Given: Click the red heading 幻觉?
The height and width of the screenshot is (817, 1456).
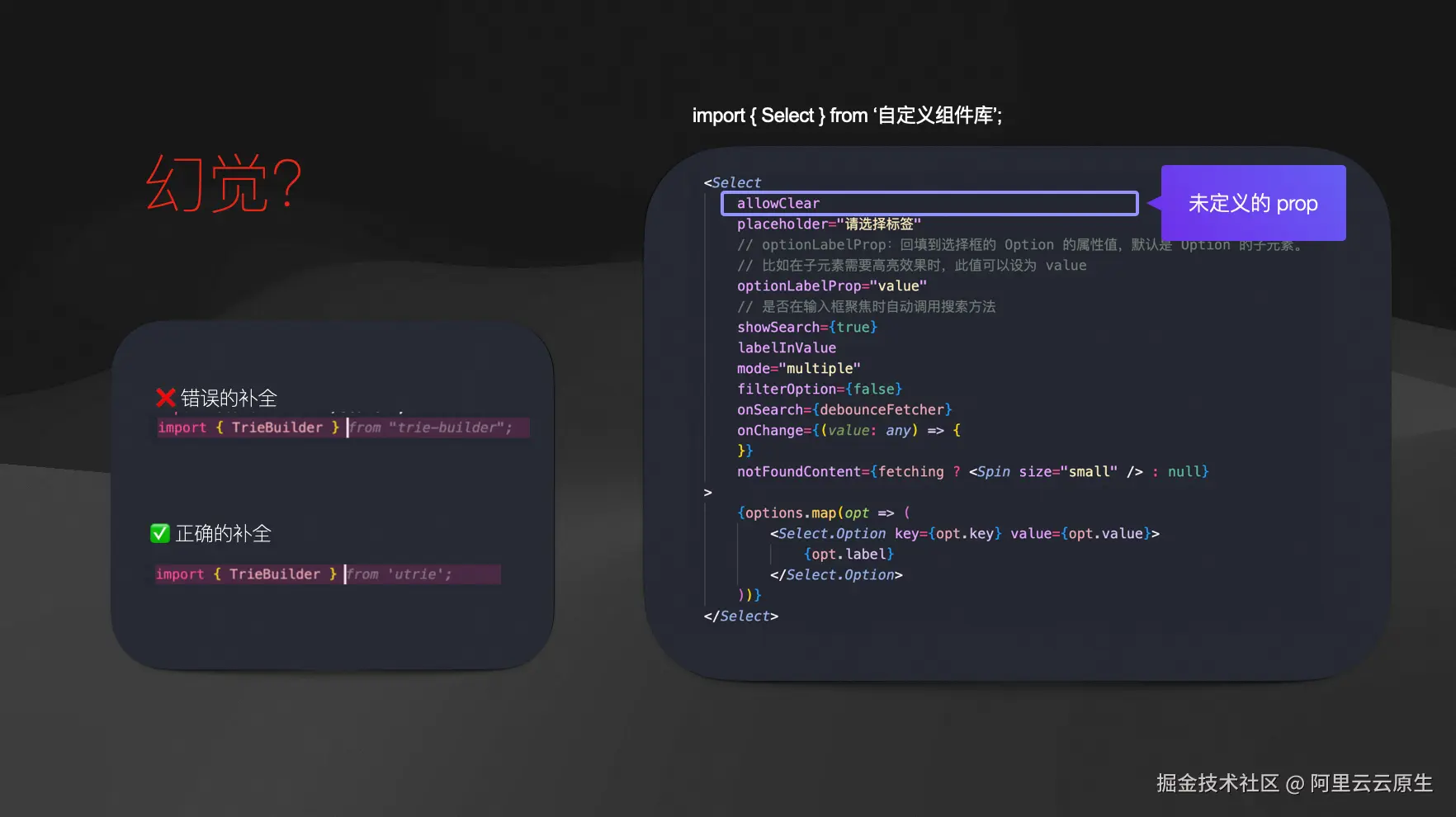Looking at the screenshot, I should pos(225,183).
